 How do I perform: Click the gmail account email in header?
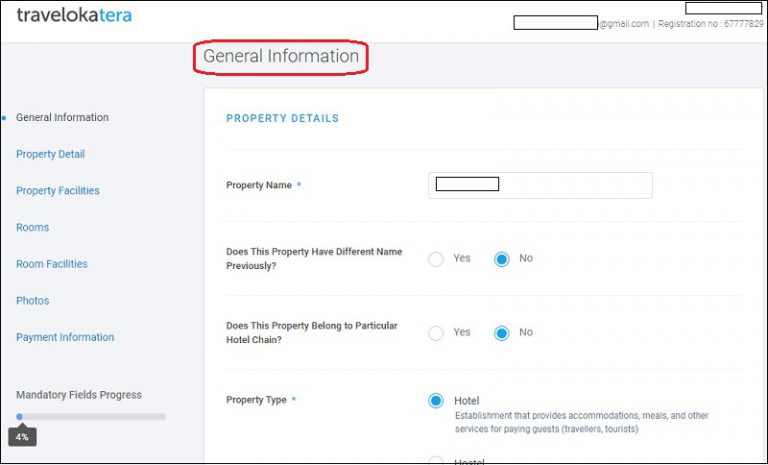(581, 24)
